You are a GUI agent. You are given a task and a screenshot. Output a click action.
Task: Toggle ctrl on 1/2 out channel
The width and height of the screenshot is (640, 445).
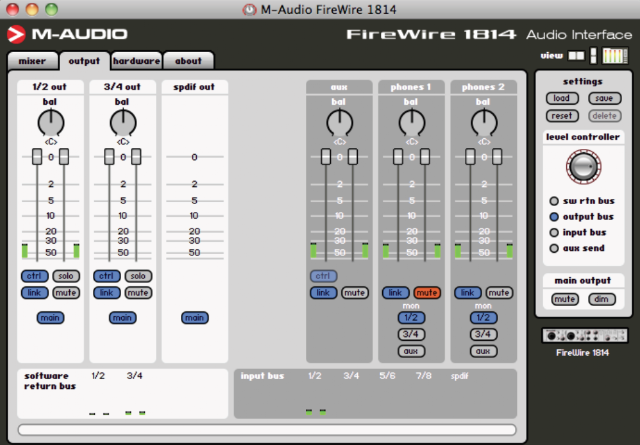(x=35, y=276)
